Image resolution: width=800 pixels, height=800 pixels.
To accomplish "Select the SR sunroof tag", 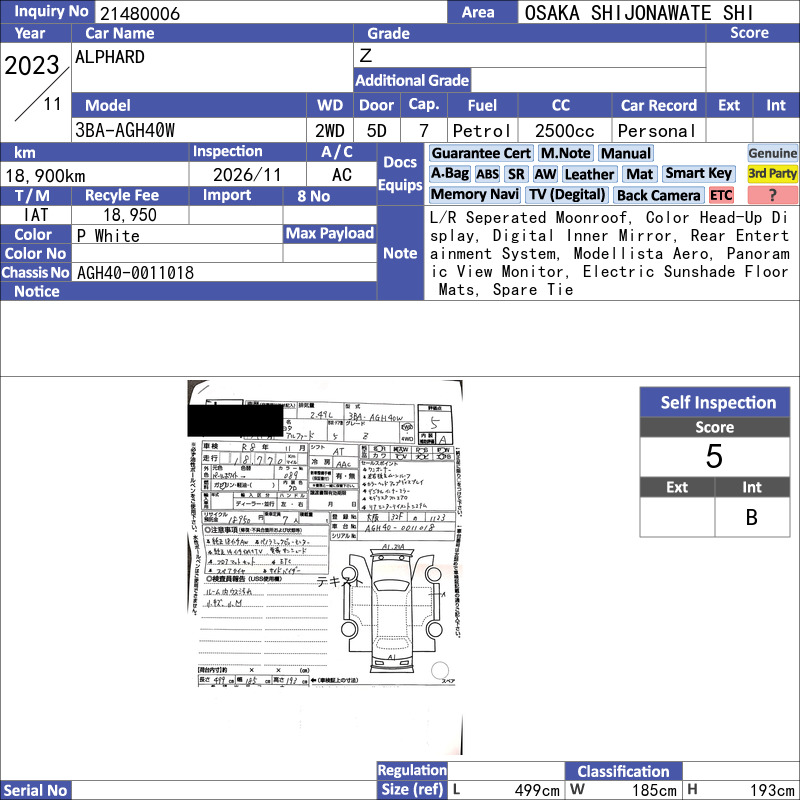I will tap(516, 174).
